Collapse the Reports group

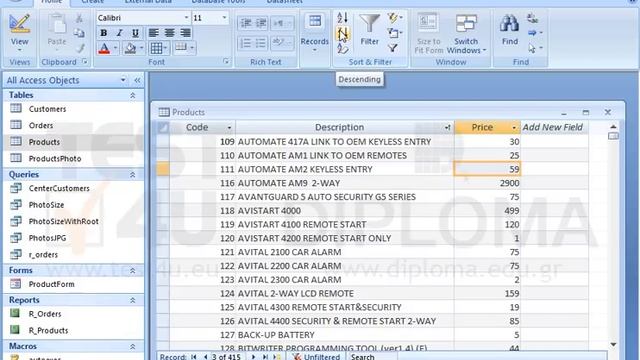[133, 300]
